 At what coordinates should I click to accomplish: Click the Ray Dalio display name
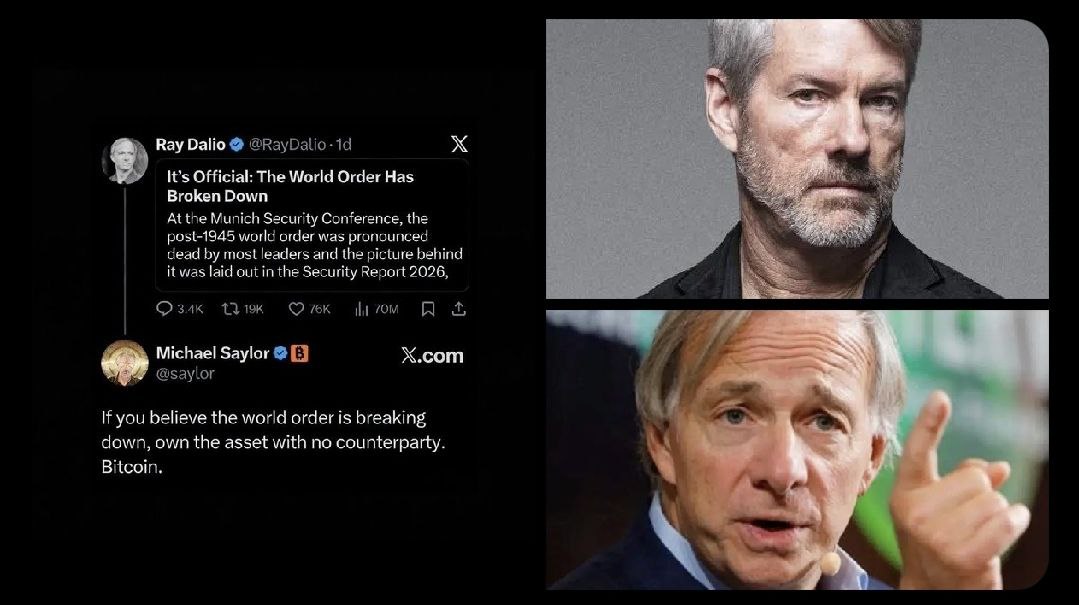pos(190,145)
